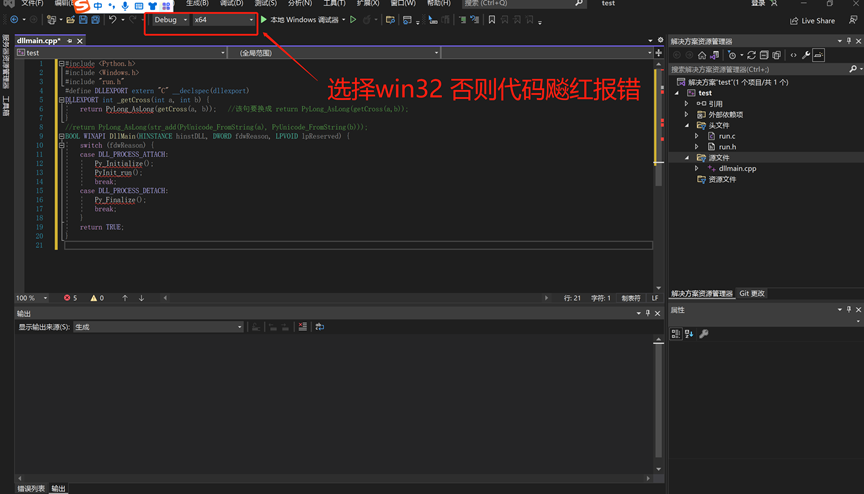Go to next issue with the down arrow
This screenshot has height=494, width=864.
click(x=142, y=298)
